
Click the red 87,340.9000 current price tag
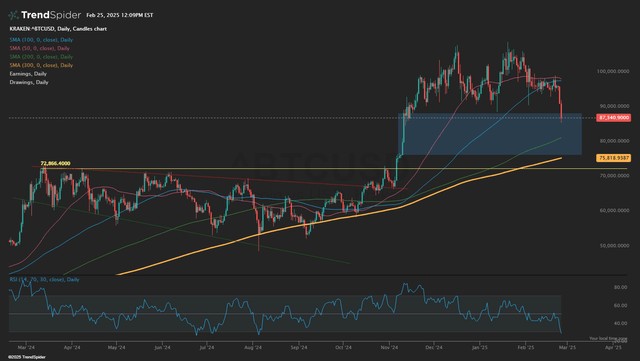click(x=613, y=118)
